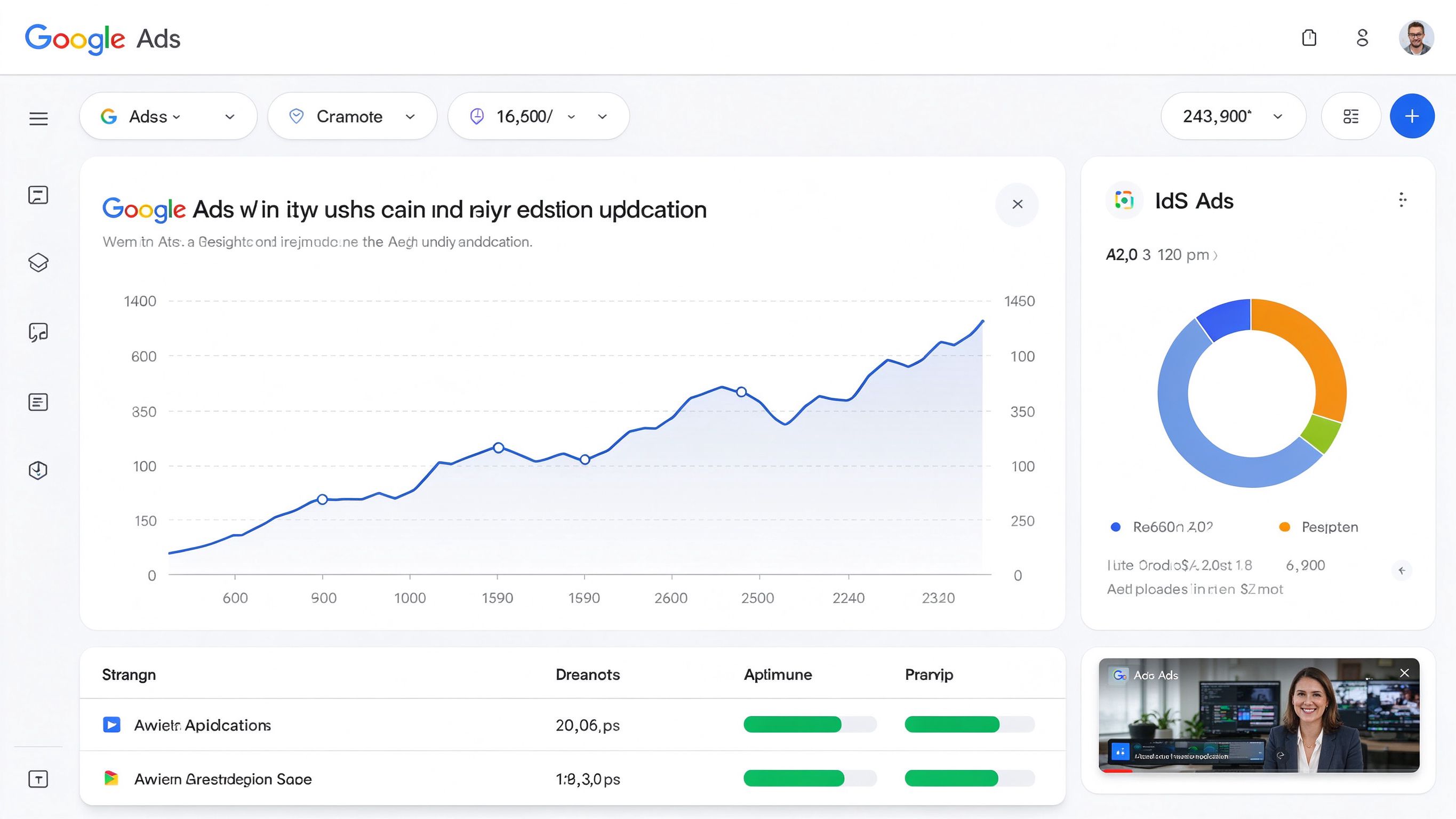Click the person icon beside the avatar

click(x=1362, y=38)
